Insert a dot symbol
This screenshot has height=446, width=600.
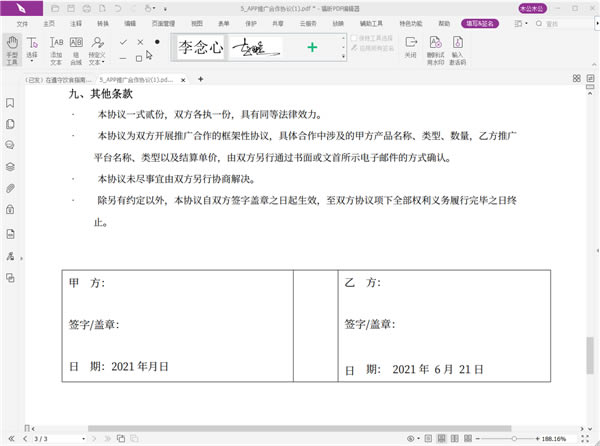[157, 42]
